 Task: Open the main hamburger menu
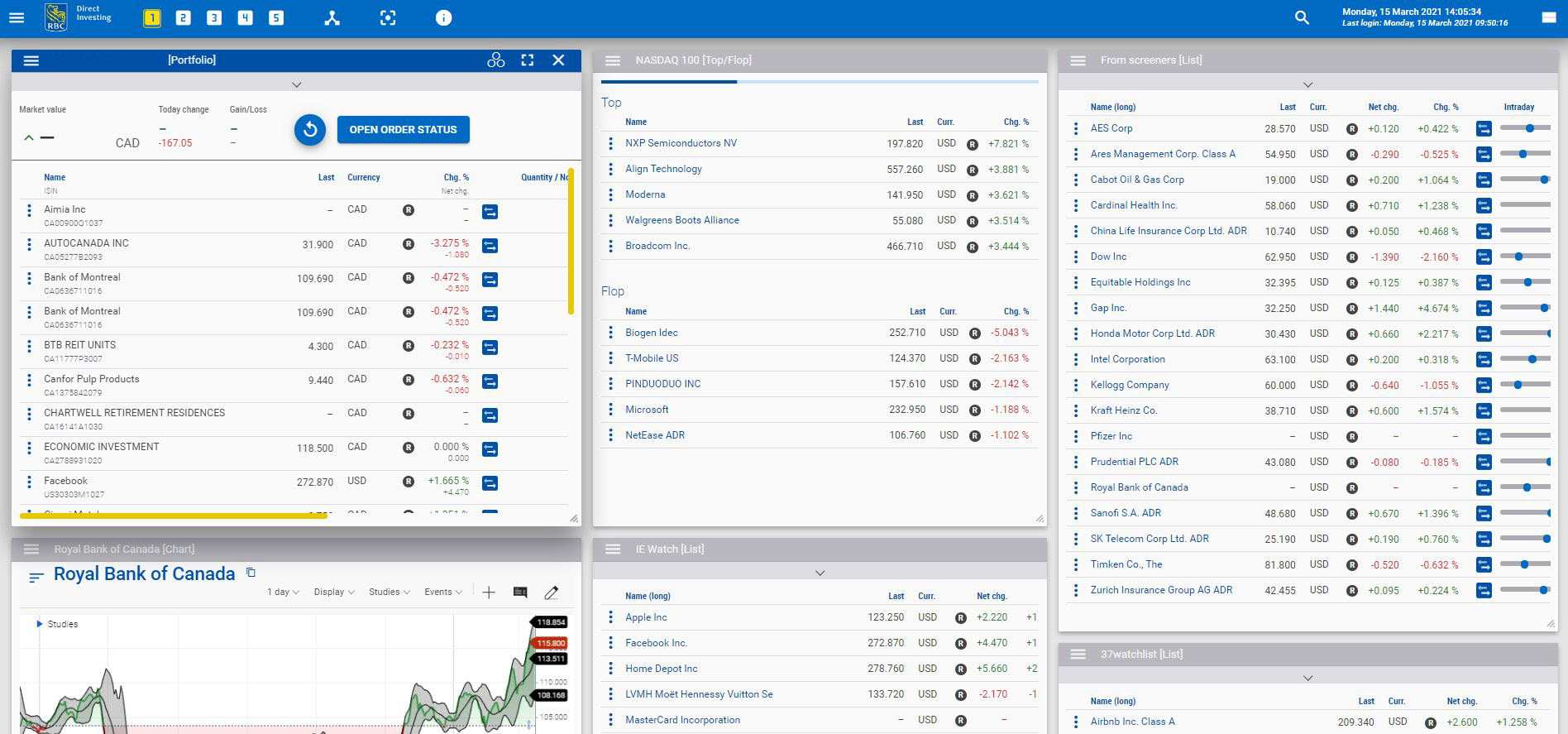coord(17,17)
